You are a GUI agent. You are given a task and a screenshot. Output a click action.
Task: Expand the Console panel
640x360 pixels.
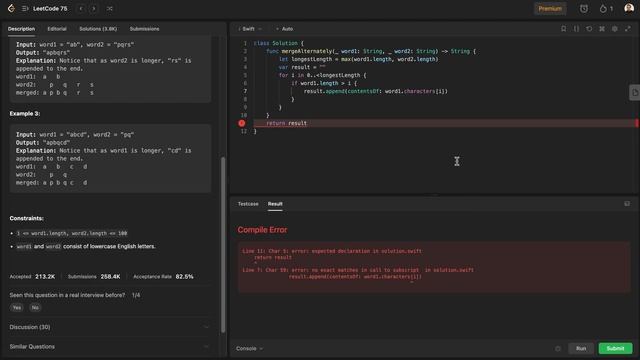click(249, 349)
